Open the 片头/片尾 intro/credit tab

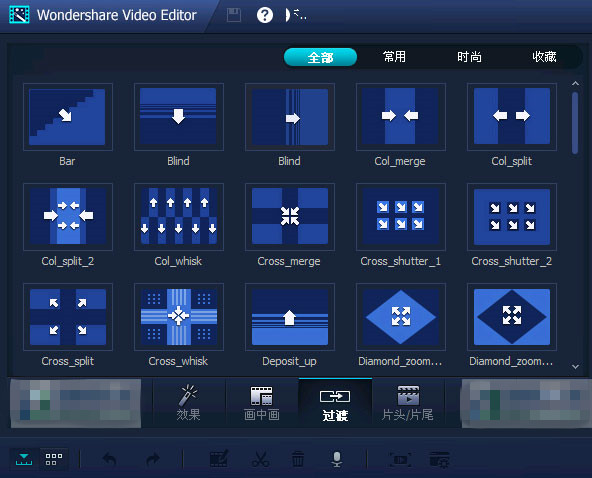point(408,403)
